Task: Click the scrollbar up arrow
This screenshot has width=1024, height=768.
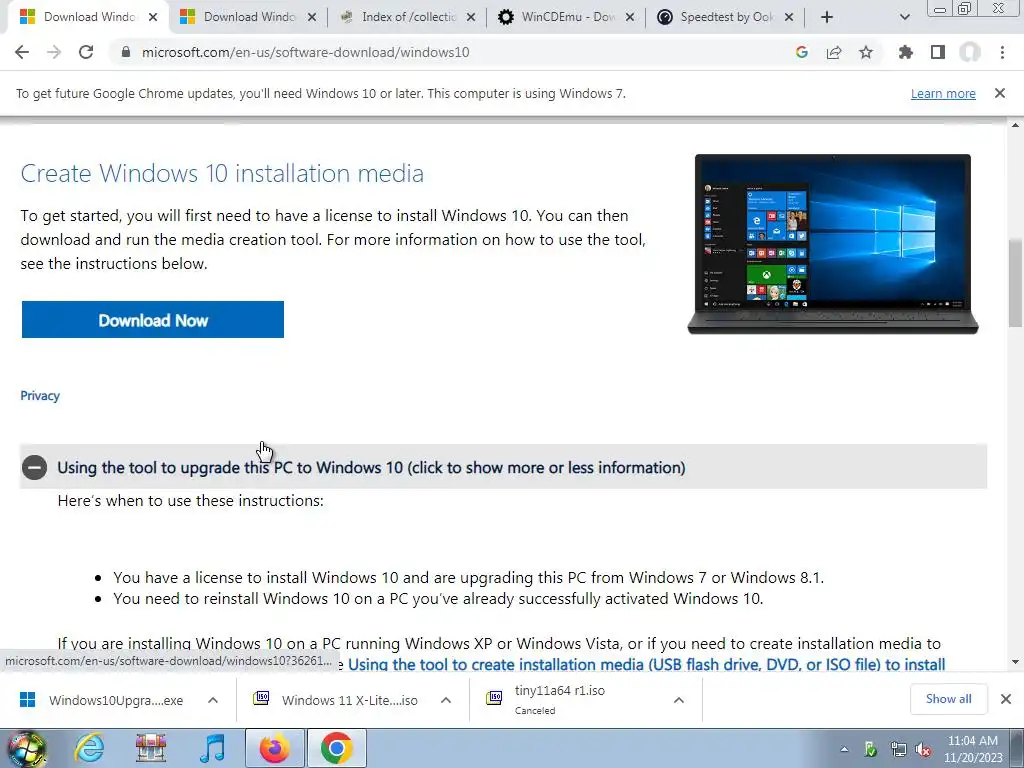Action: coord(1015,125)
